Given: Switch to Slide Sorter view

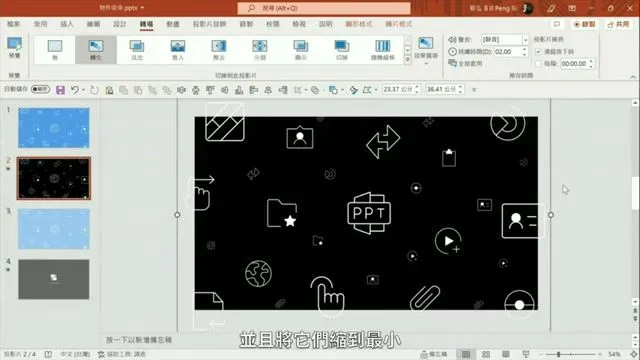Looking at the screenshot, I should (486, 354).
